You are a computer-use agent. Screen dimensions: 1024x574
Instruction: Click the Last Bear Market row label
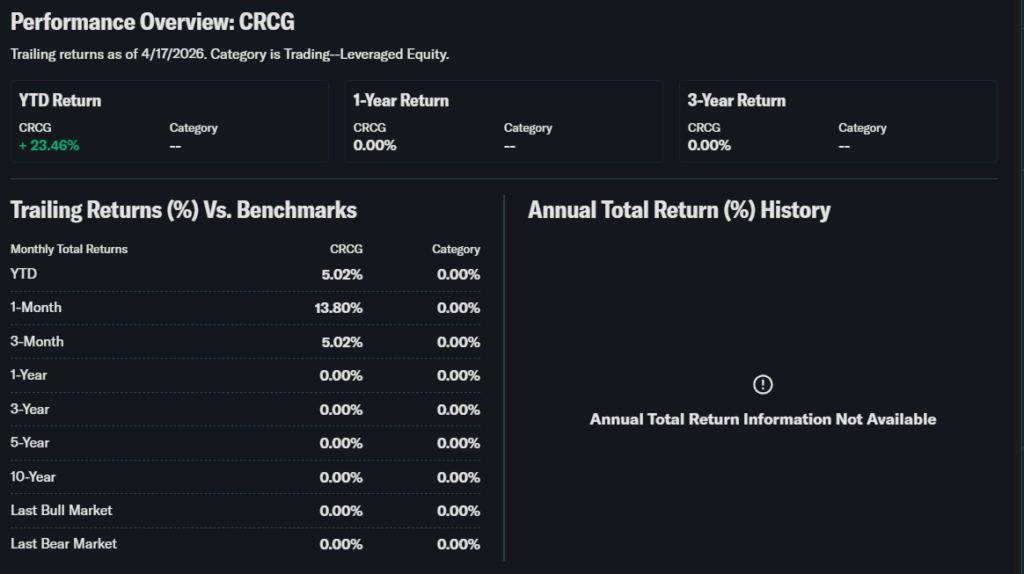(63, 543)
